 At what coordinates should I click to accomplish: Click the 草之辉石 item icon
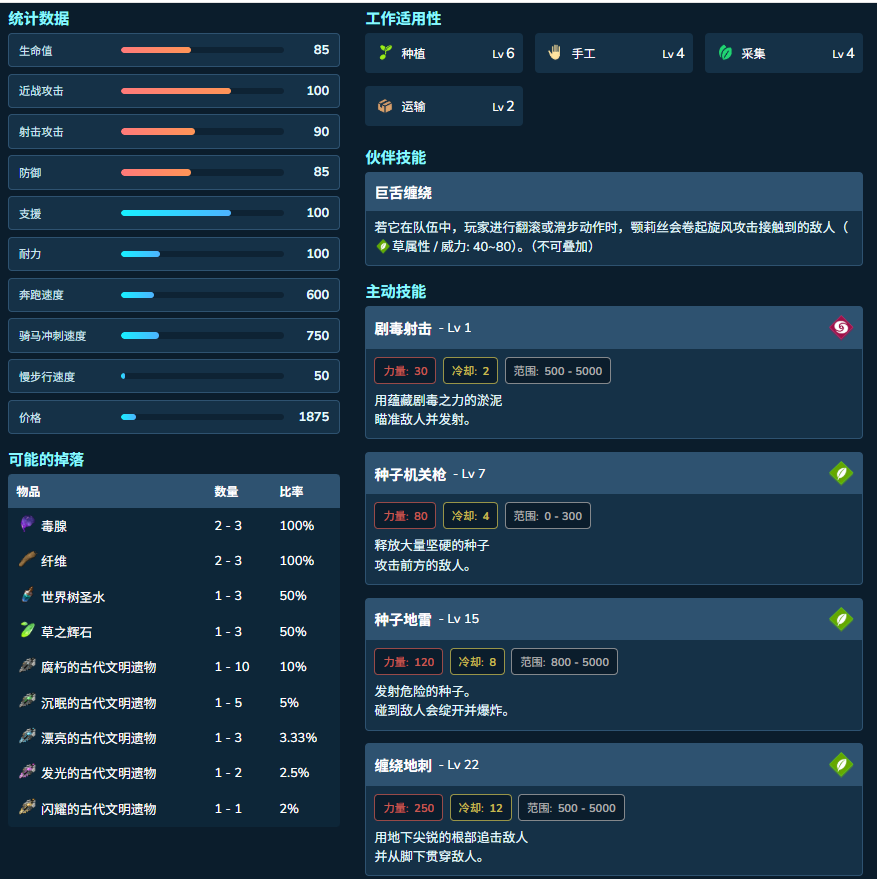27,630
